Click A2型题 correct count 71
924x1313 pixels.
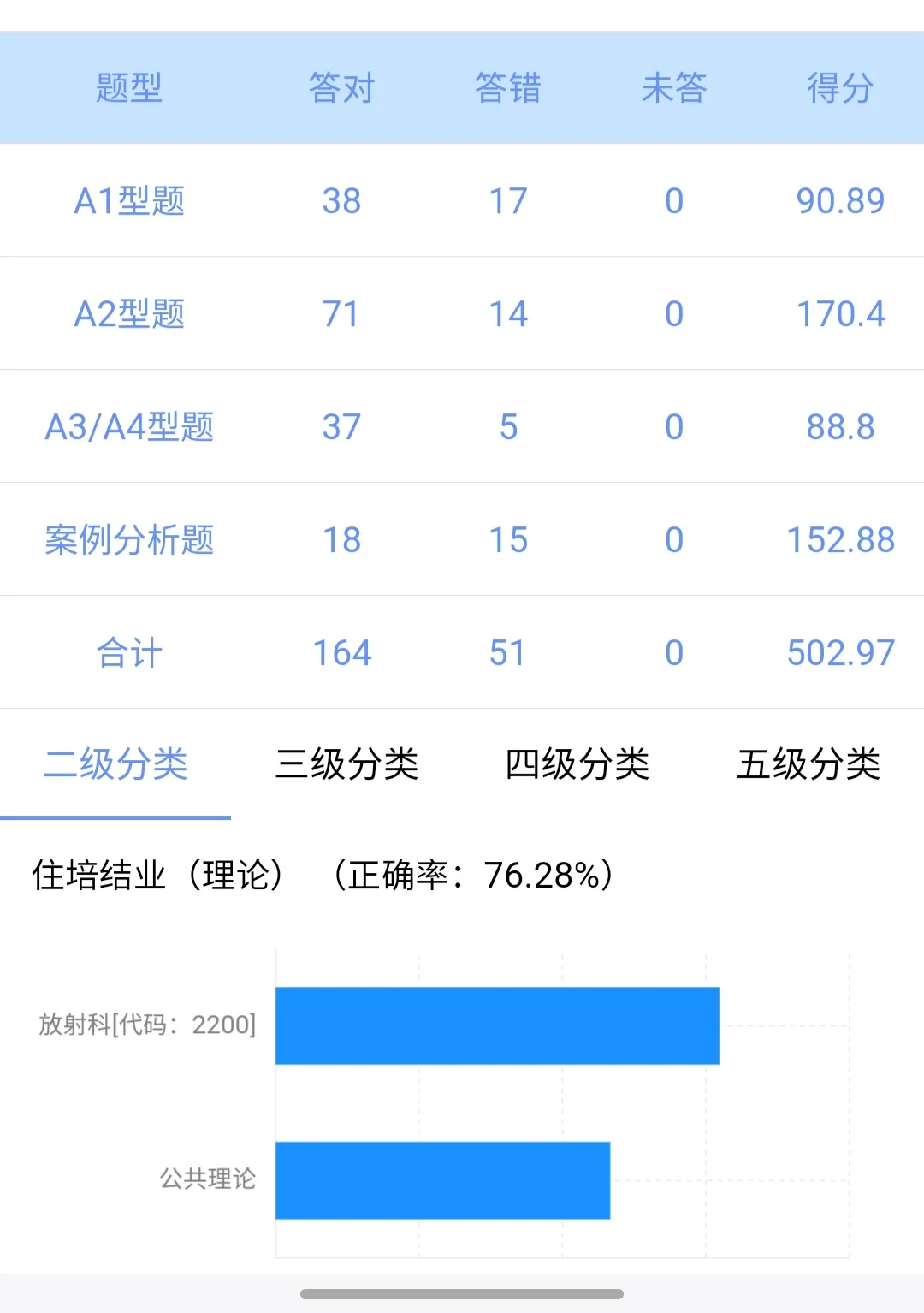coord(341,313)
